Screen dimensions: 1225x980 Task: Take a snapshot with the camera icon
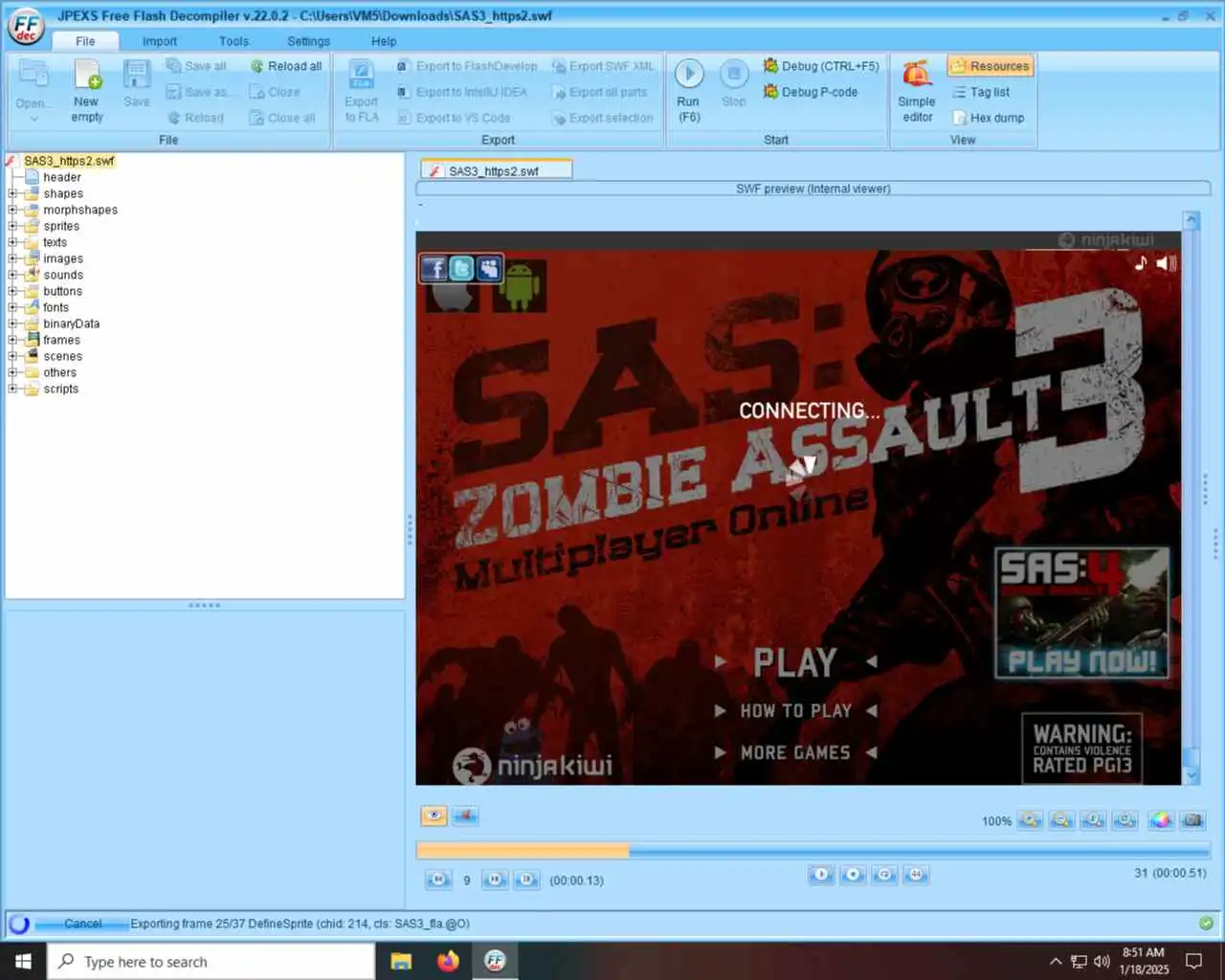coord(1192,820)
